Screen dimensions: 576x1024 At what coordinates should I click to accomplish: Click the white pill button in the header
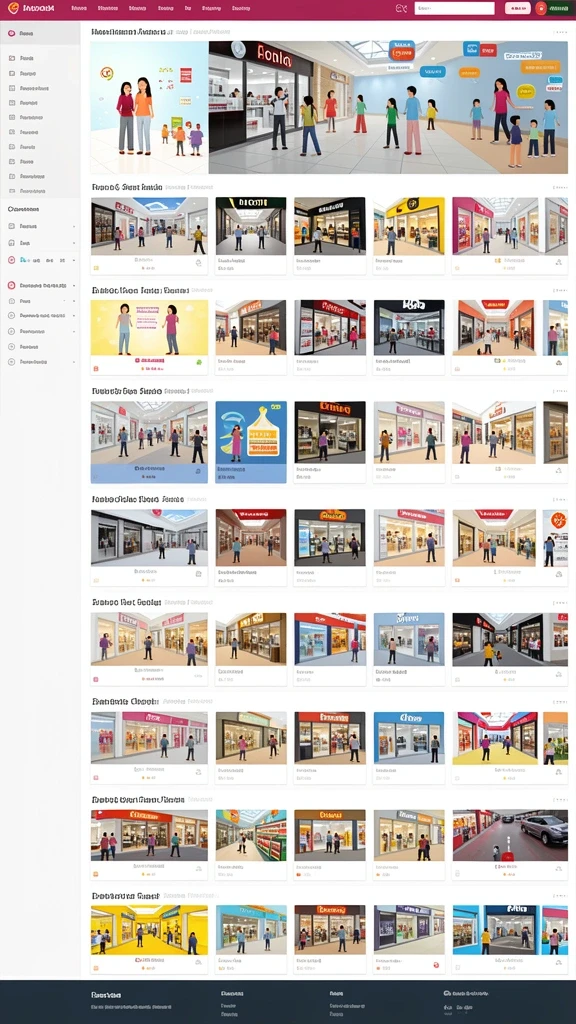tap(518, 8)
